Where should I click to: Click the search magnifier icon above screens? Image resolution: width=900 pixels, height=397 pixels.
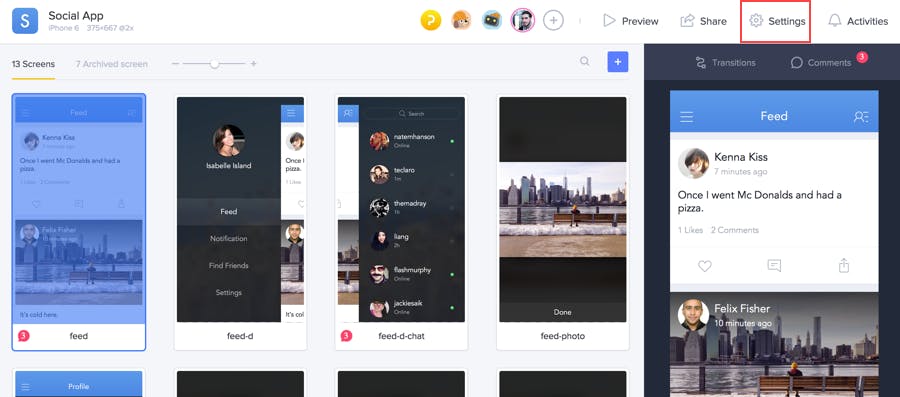coord(584,61)
